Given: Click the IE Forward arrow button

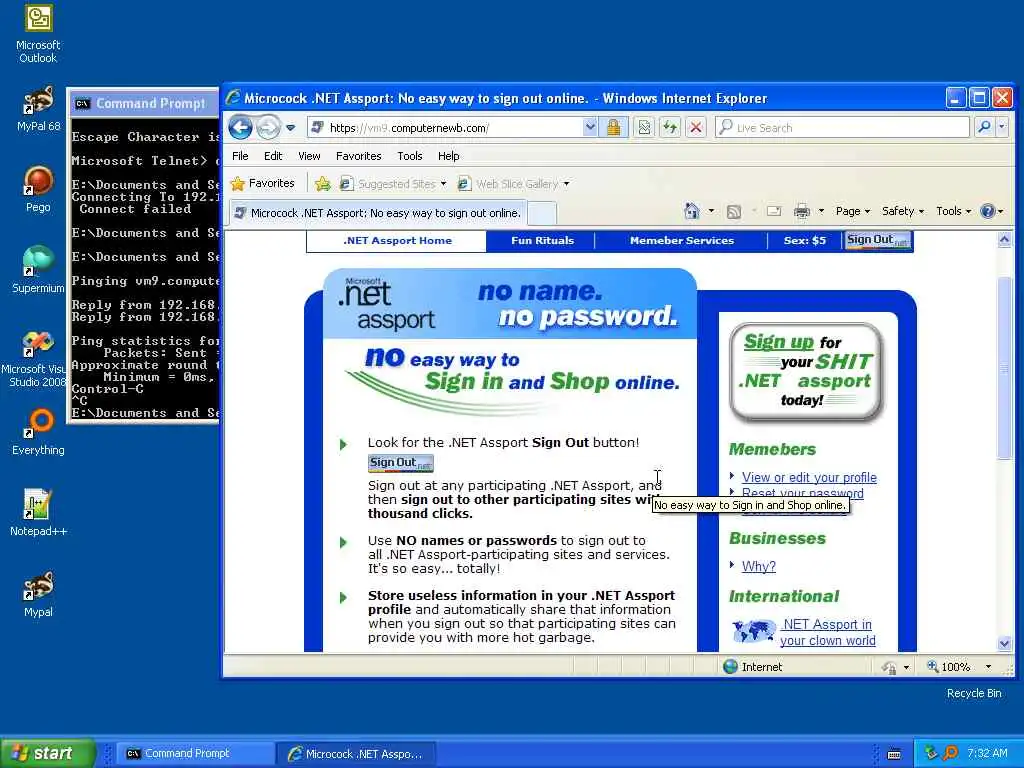Looking at the screenshot, I should tap(268, 127).
